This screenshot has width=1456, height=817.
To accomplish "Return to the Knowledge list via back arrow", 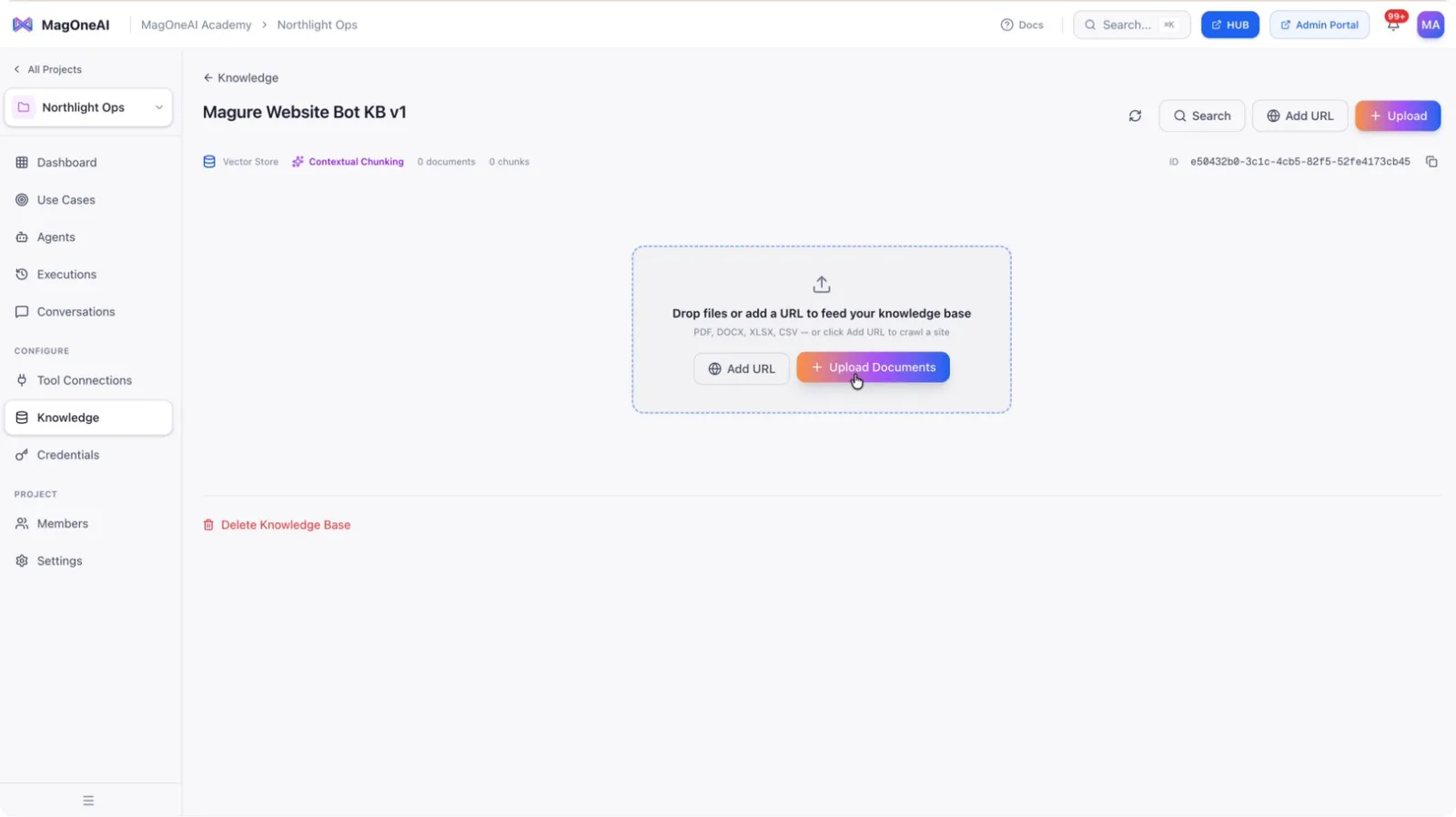I will 241,78.
